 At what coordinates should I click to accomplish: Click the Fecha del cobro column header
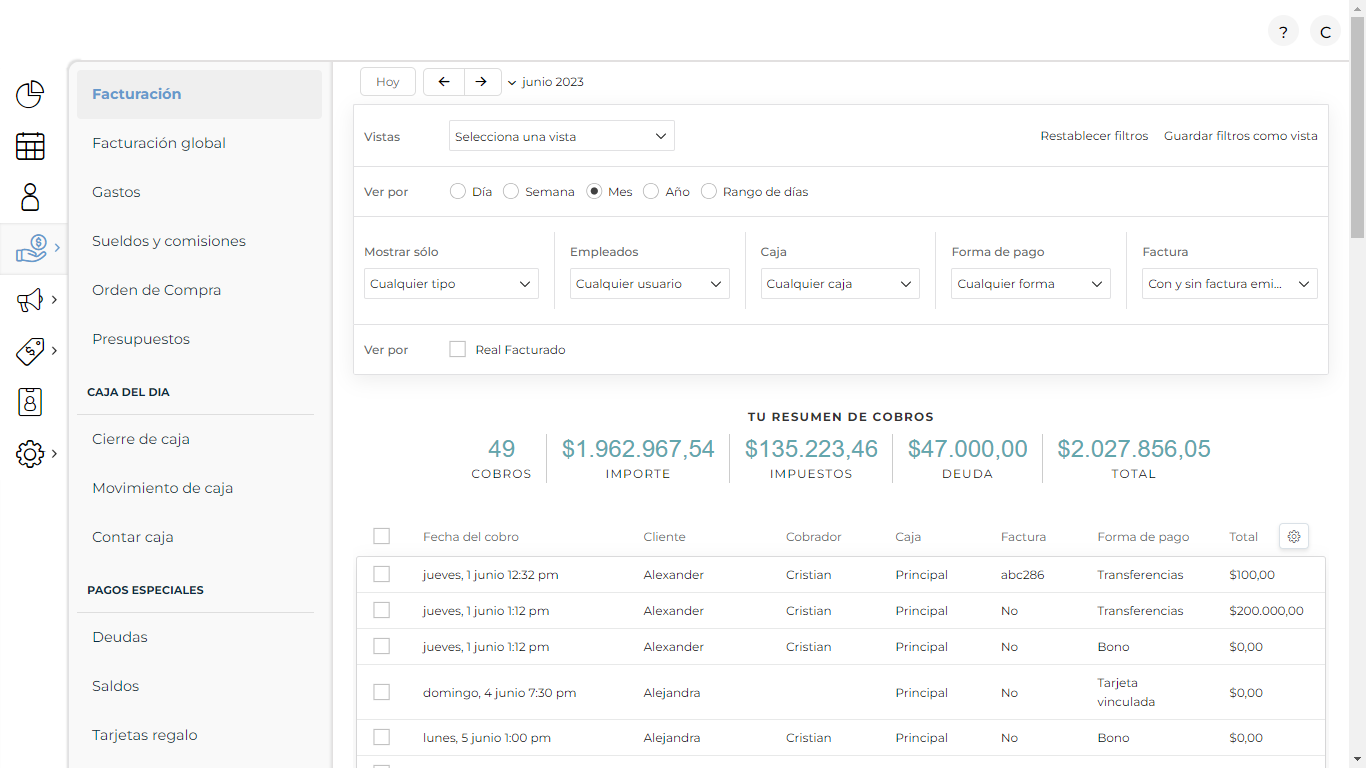[x=471, y=537]
